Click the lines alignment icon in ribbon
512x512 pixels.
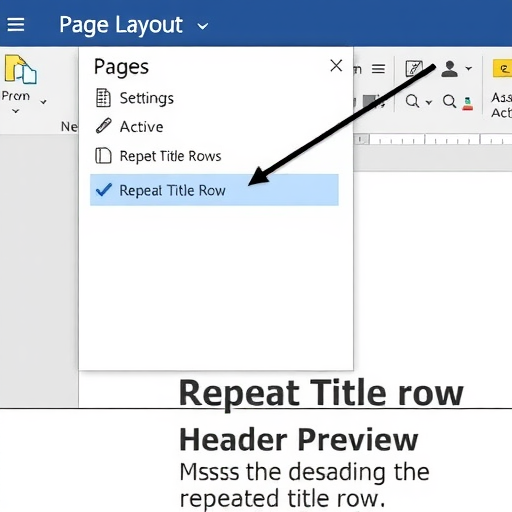point(378,69)
